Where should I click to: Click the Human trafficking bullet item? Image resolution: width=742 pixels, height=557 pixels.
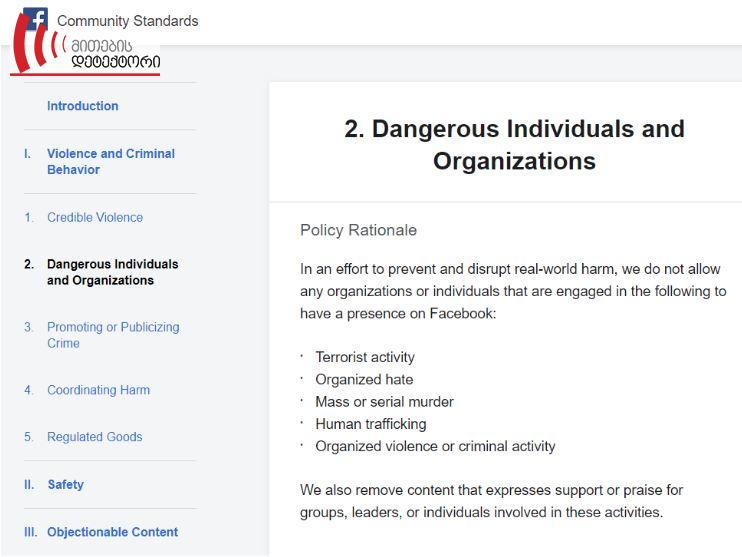371,424
